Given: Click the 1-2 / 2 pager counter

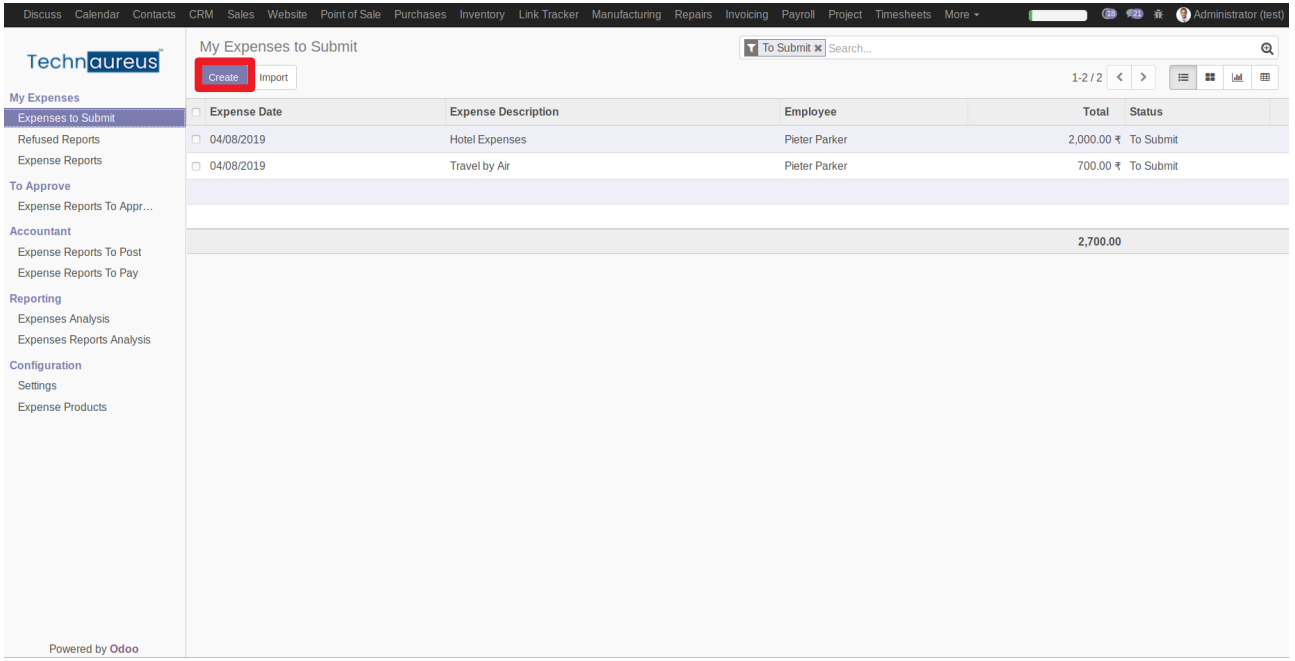Looking at the screenshot, I should tap(1086, 77).
